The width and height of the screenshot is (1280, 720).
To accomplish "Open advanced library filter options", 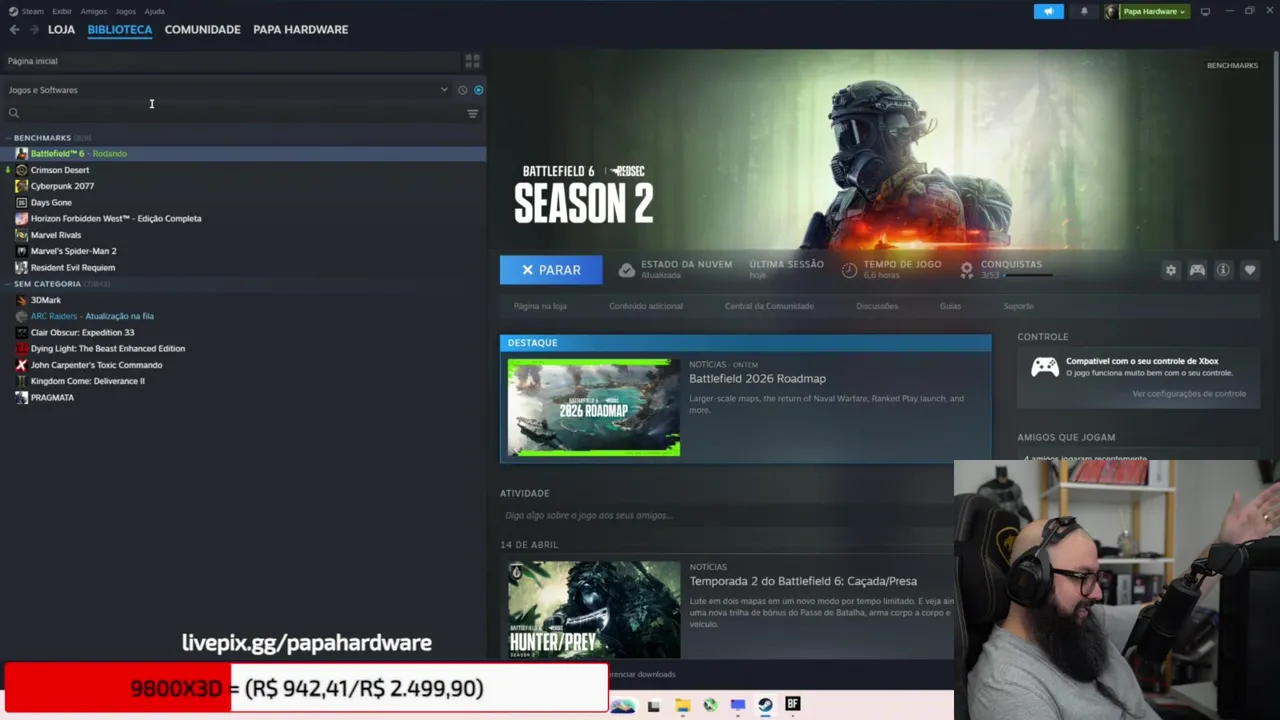I will (473, 113).
